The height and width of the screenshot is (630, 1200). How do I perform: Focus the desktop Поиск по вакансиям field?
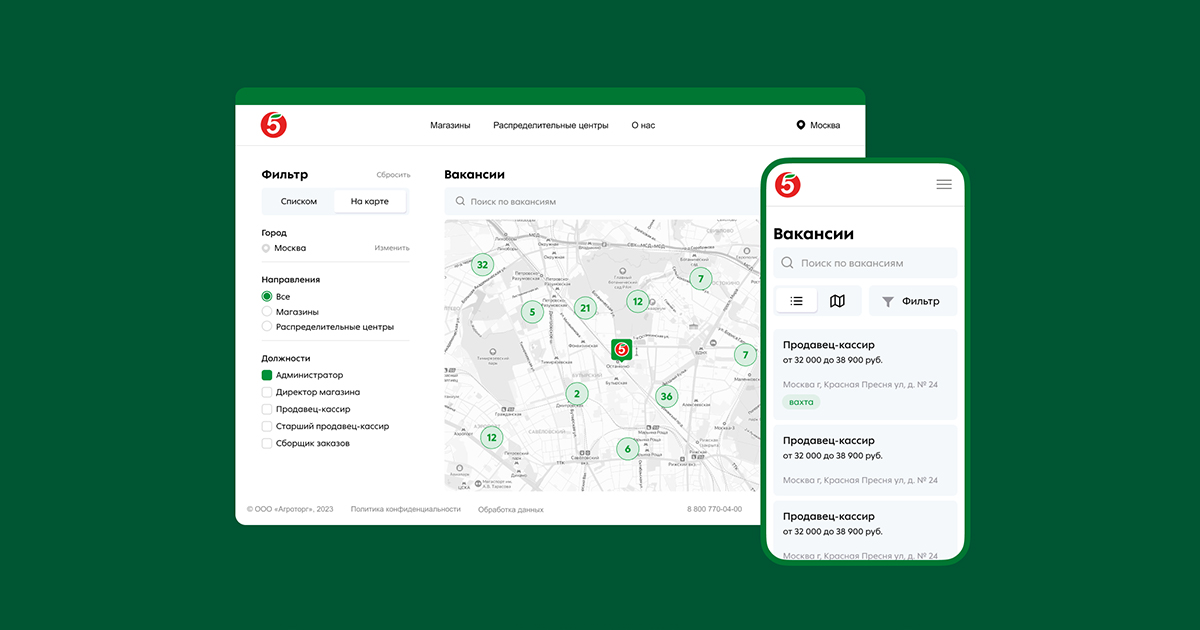point(601,201)
